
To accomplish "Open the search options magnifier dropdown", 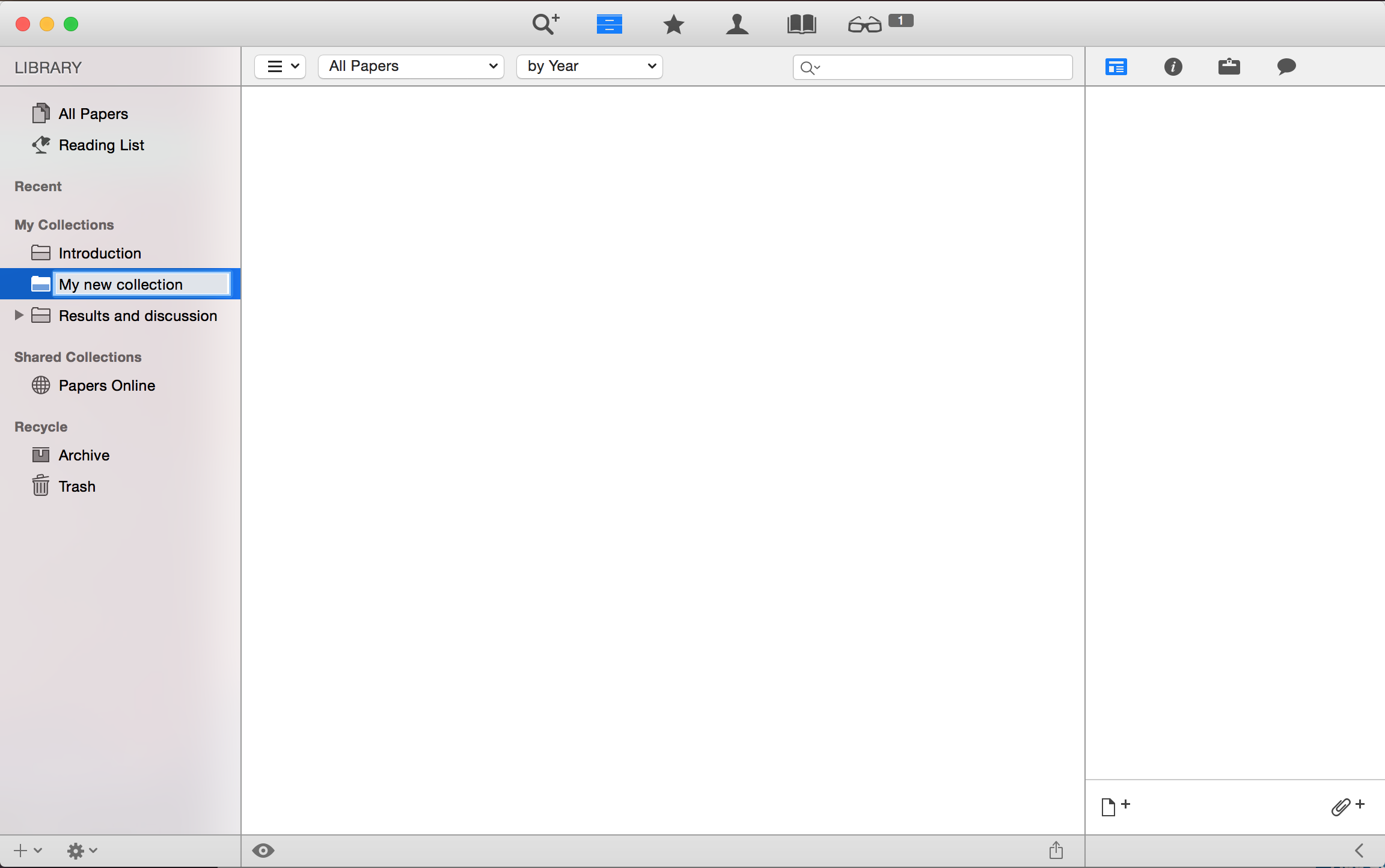I will pyautogui.click(x=810, y=68).
